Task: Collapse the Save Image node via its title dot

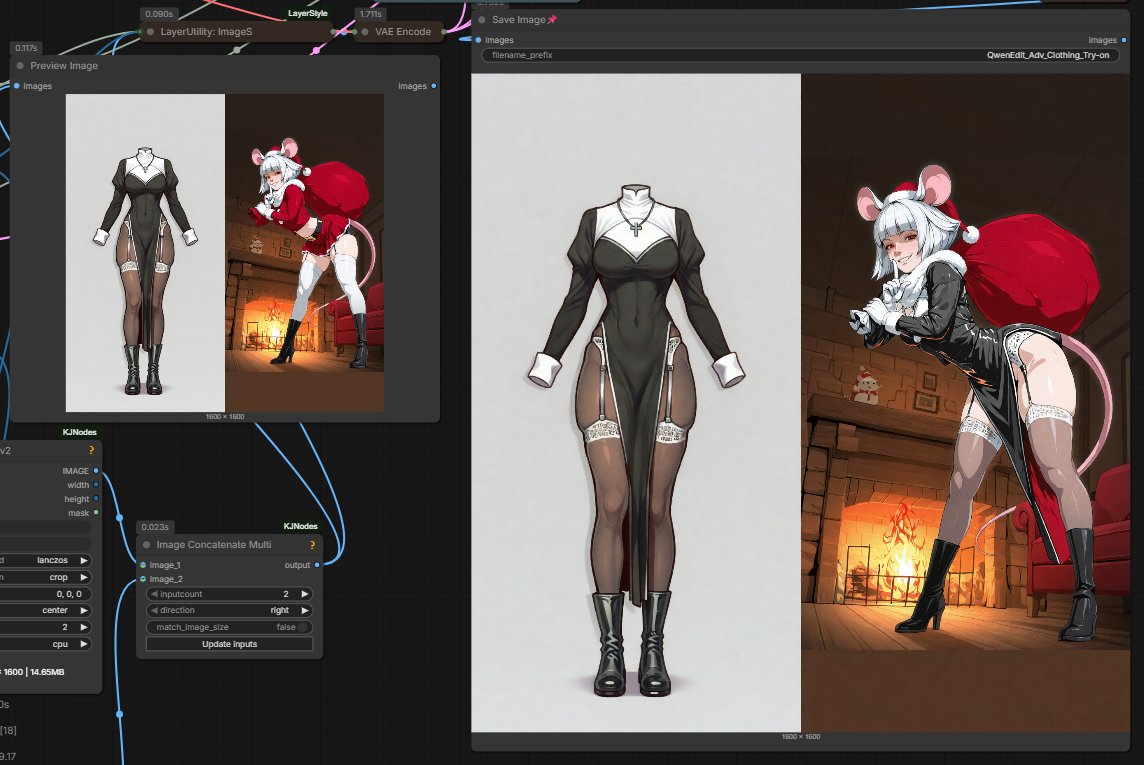Action: (482, 20)
